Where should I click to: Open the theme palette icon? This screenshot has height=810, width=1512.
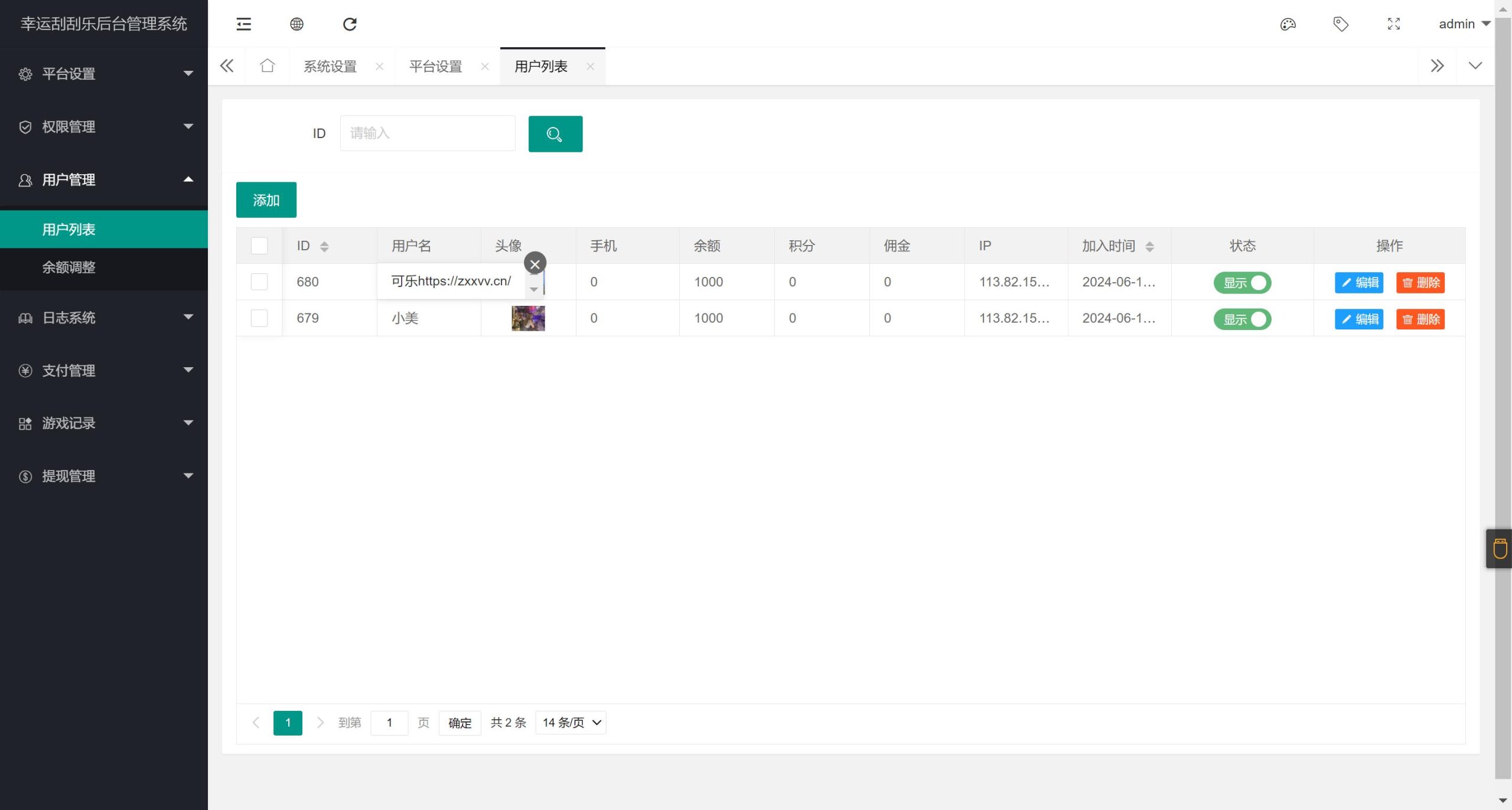tap(1288, 24)
